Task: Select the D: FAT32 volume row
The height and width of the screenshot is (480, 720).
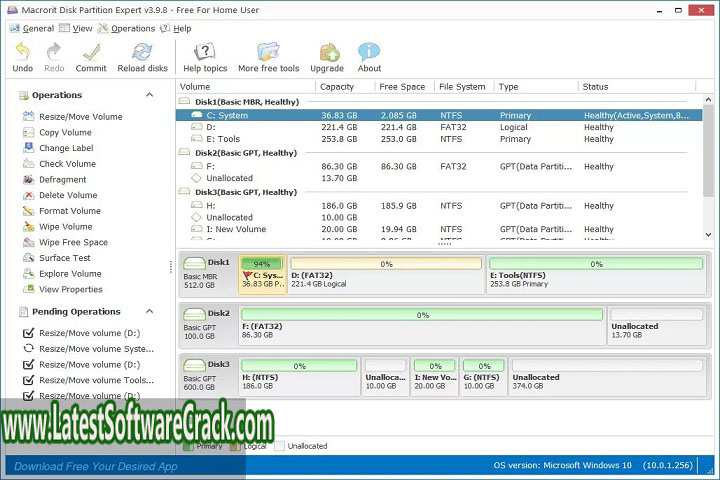Action: pos(439,127)
